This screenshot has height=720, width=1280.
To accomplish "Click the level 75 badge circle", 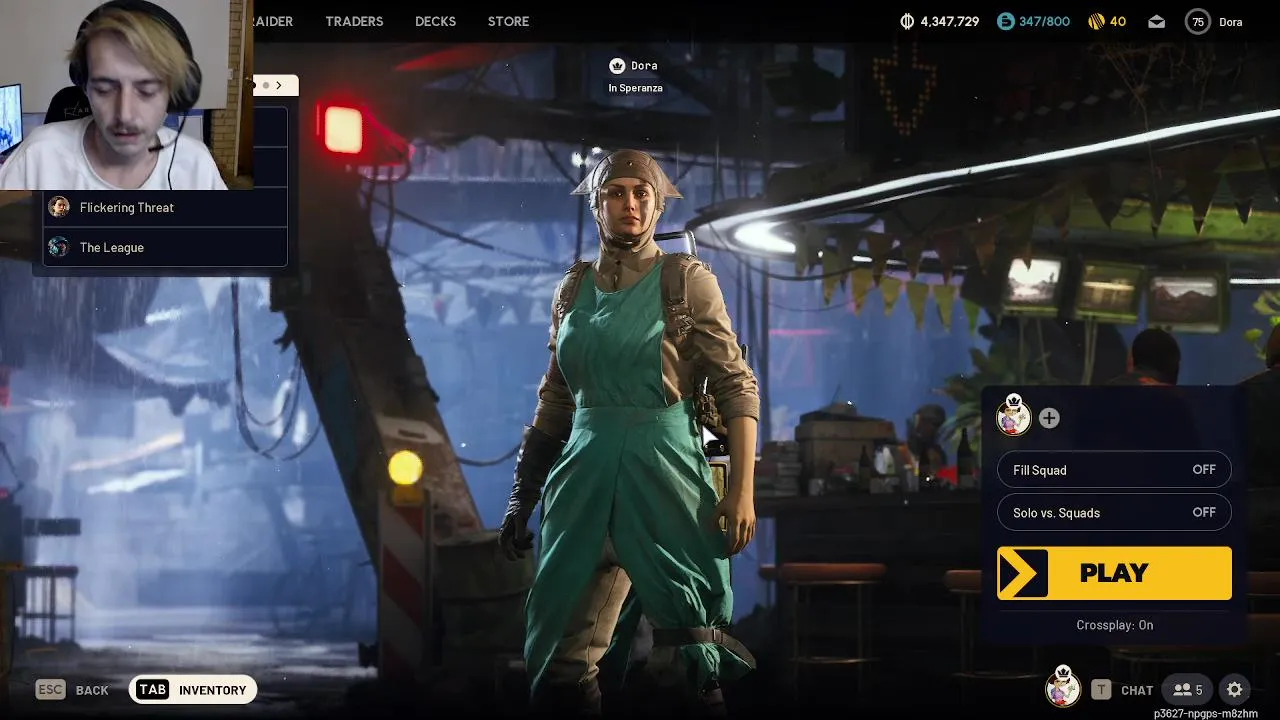I will 1197,21.
